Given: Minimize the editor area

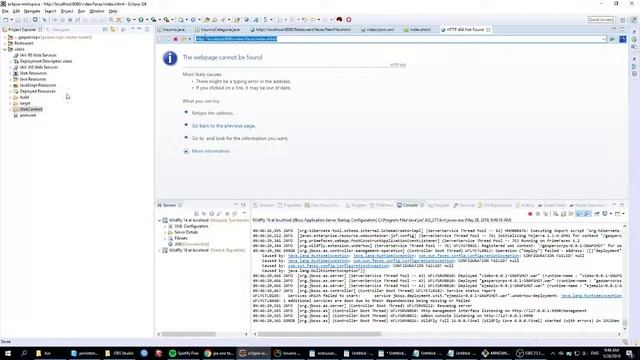Looking at the screenshot, I should 614,29.
